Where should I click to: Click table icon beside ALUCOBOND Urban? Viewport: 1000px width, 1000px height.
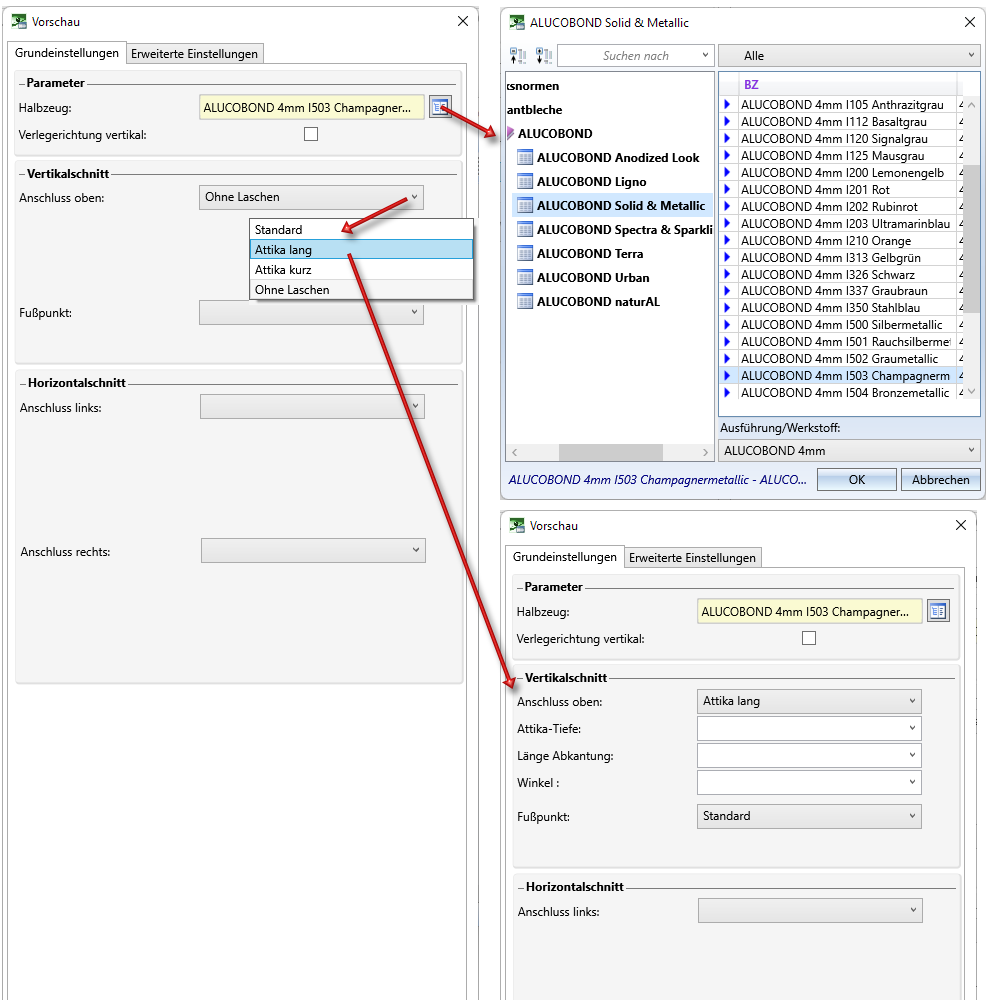(525, 277)
